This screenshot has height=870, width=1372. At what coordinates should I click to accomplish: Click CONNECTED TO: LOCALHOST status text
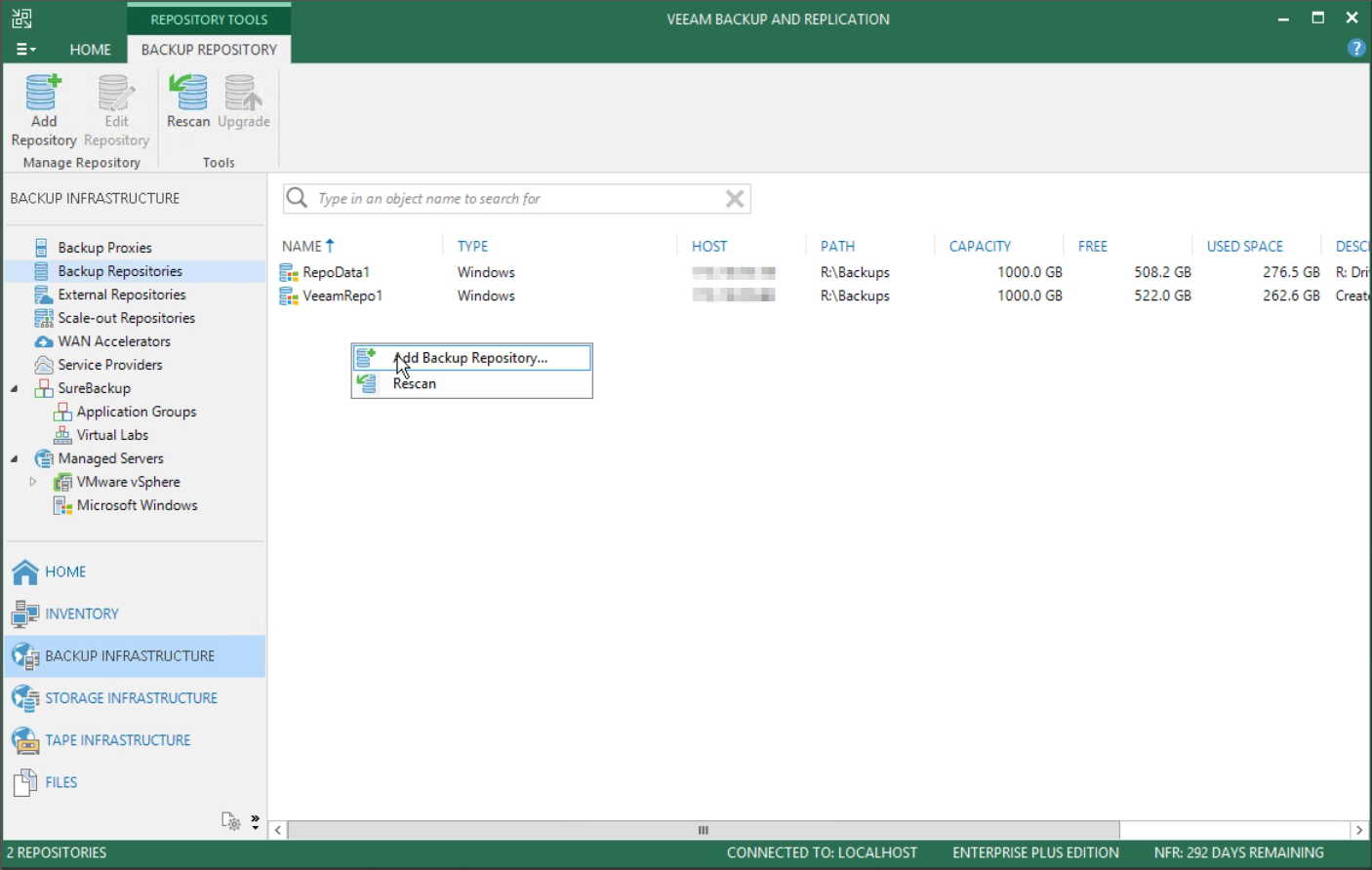tap(822, 852)
